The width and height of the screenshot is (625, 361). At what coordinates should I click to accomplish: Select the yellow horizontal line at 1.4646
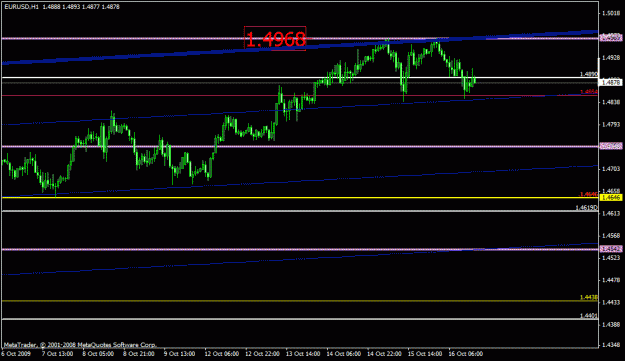[300, 198]
